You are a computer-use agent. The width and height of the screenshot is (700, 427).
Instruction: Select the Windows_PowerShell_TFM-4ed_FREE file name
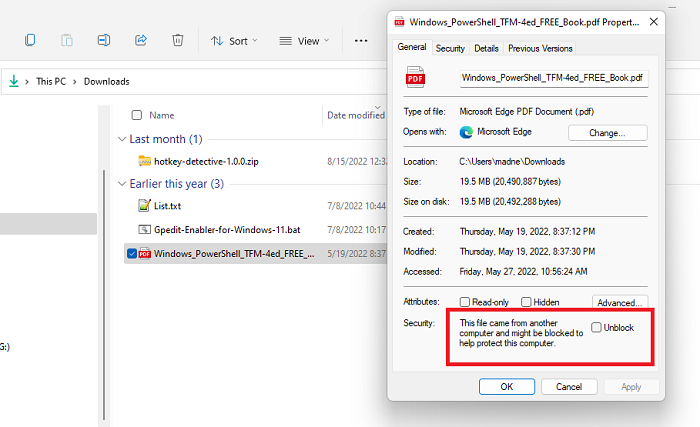click(234, 254)
